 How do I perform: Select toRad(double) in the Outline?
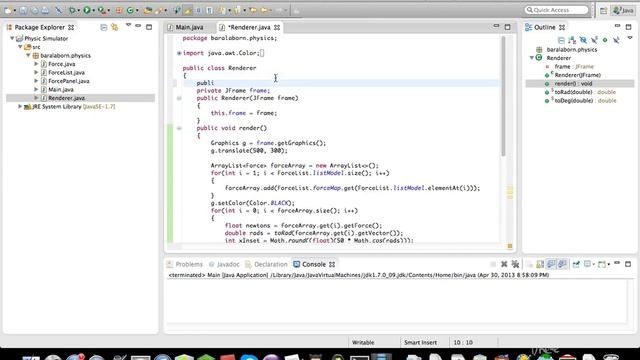[585, 92]
